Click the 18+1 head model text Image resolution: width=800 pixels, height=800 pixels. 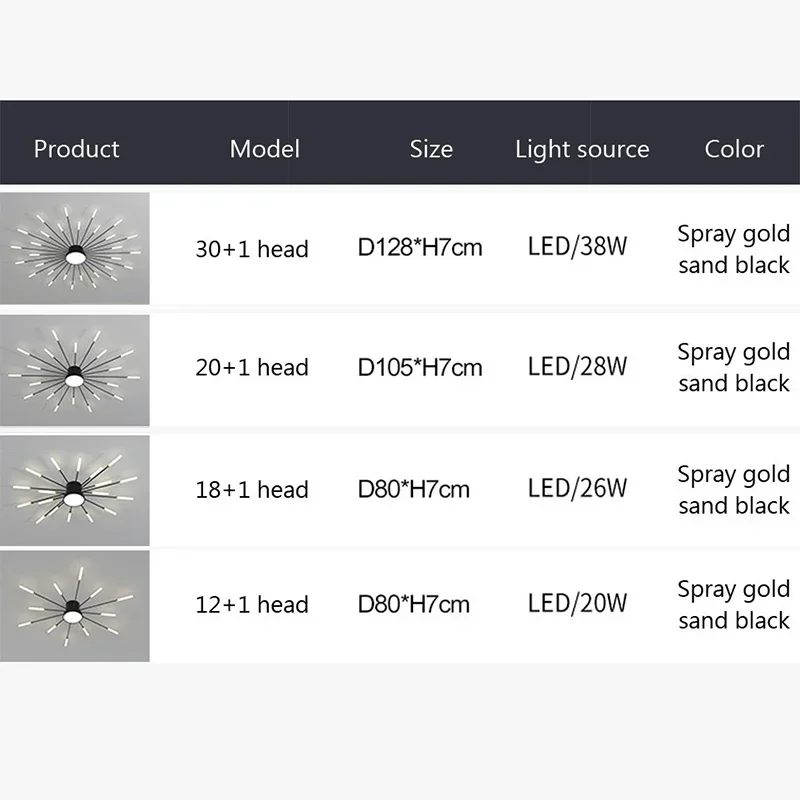[x=252, y=490]
